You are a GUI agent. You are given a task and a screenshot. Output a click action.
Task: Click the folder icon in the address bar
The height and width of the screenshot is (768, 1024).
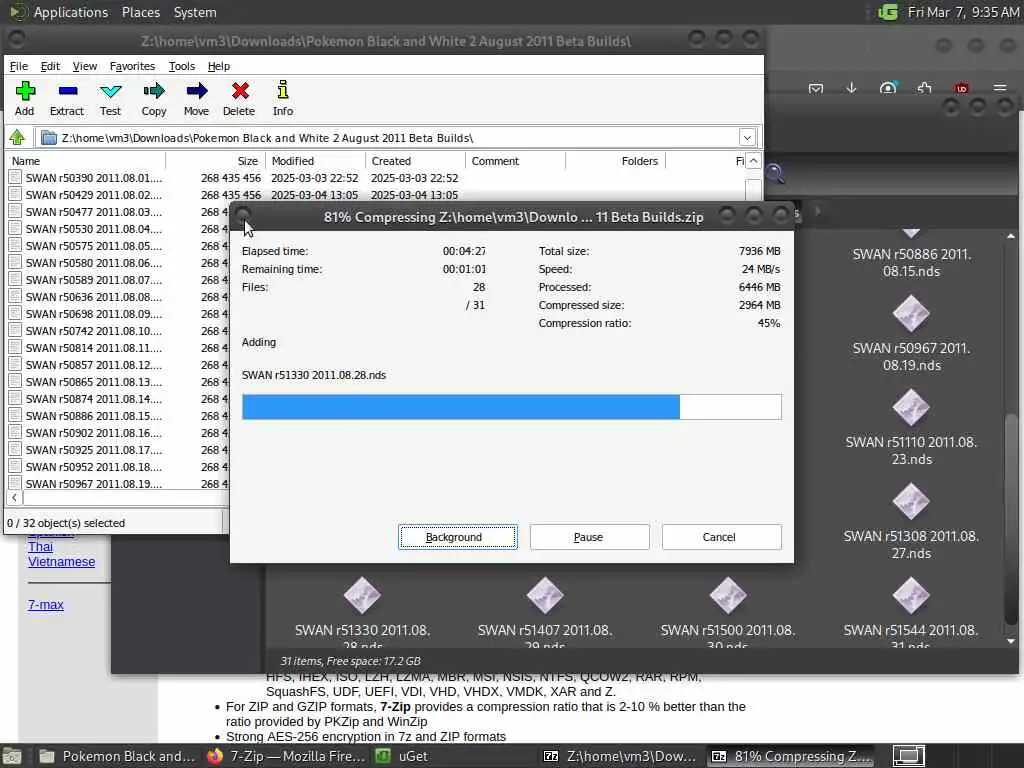click(48, 138)
